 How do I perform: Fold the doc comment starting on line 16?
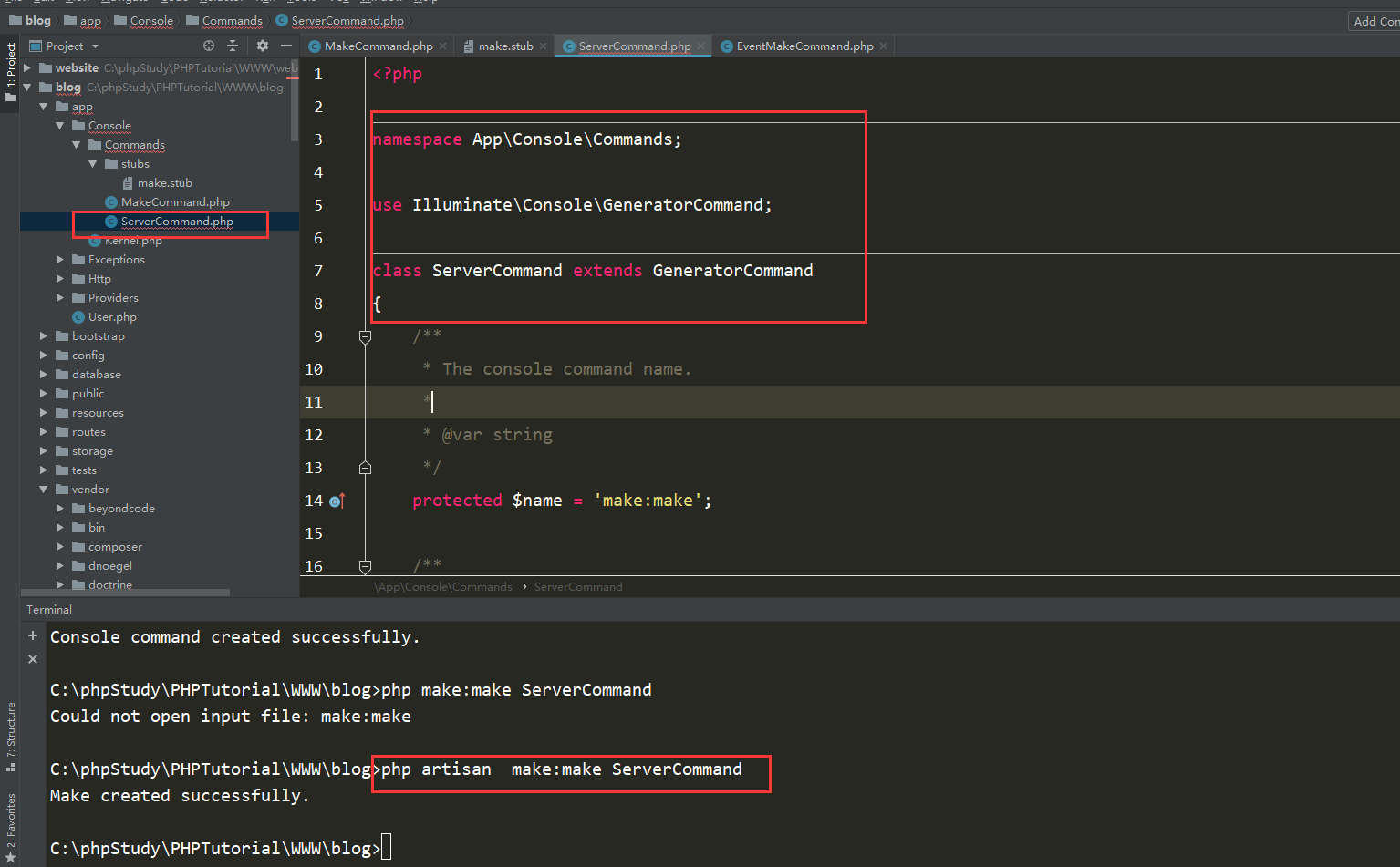coord(365,566)
